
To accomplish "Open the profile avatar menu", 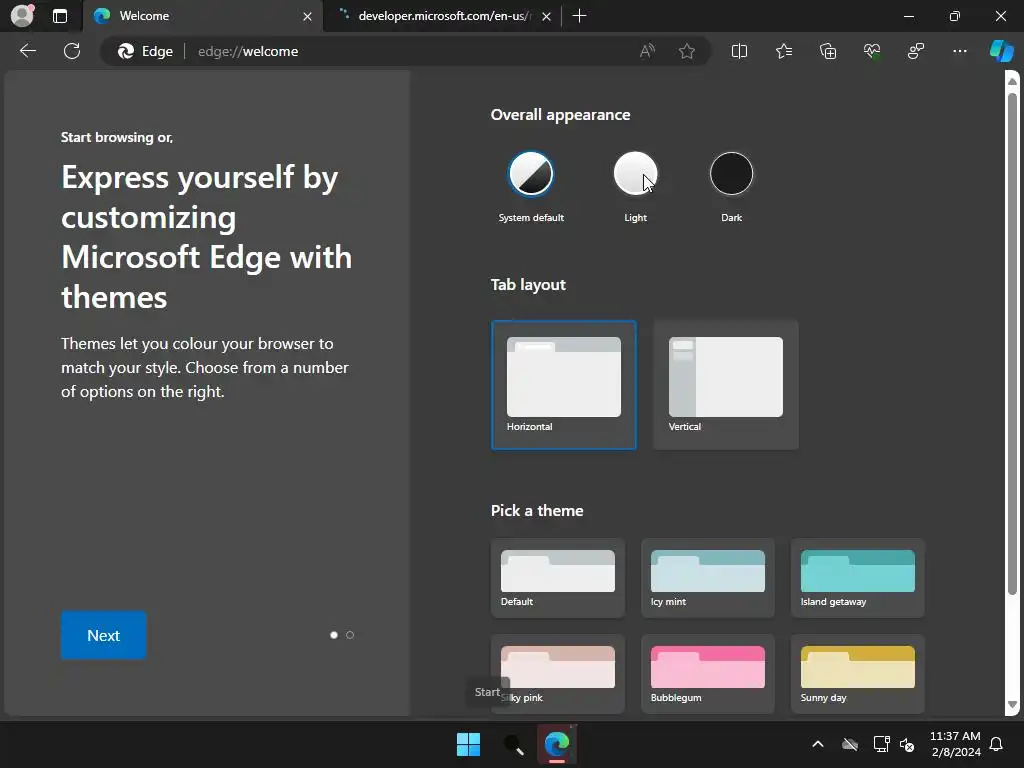I will (22, 16).
